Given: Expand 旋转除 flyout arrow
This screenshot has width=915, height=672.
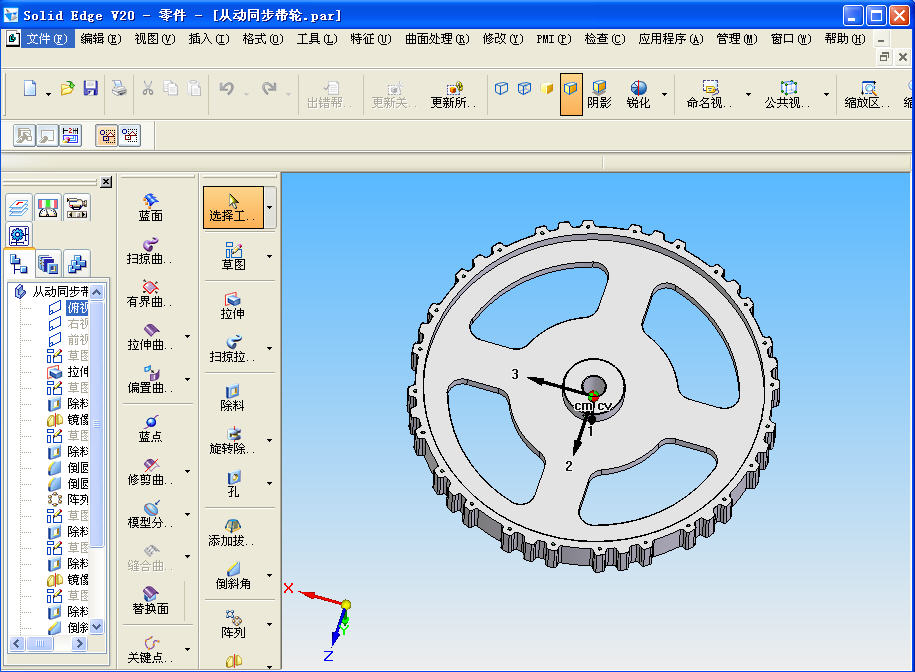Looking at the screenshot, I should point(270,440).
